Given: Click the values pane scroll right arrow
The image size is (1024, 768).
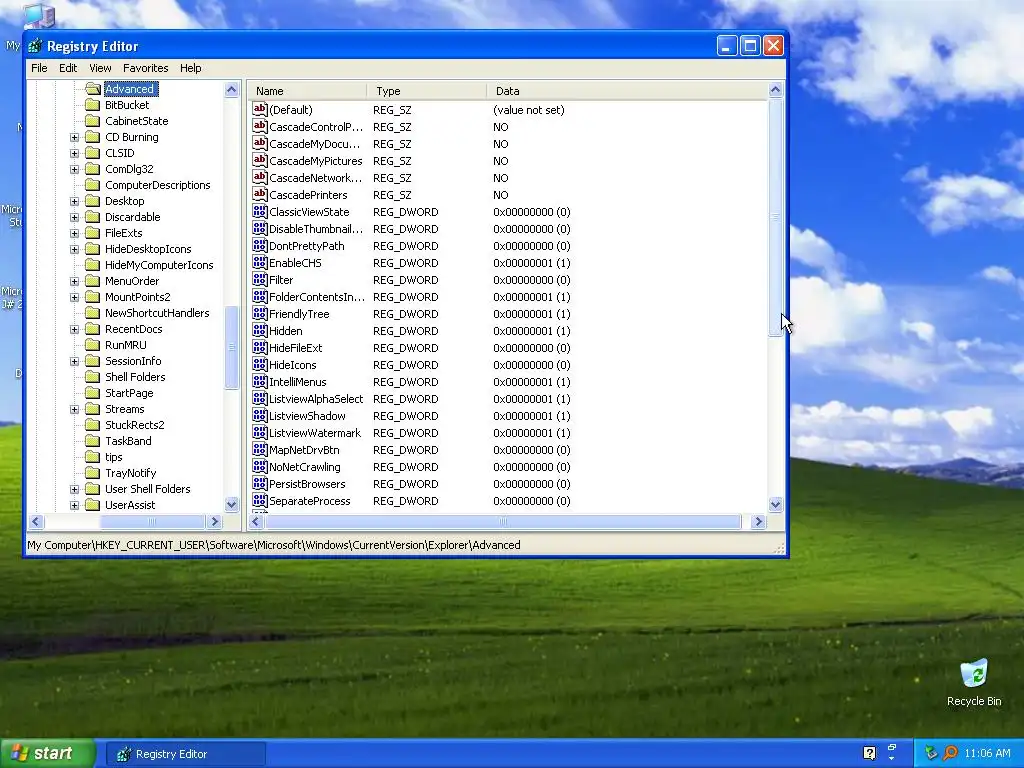Looking at the screenshot, I should 758,521.
